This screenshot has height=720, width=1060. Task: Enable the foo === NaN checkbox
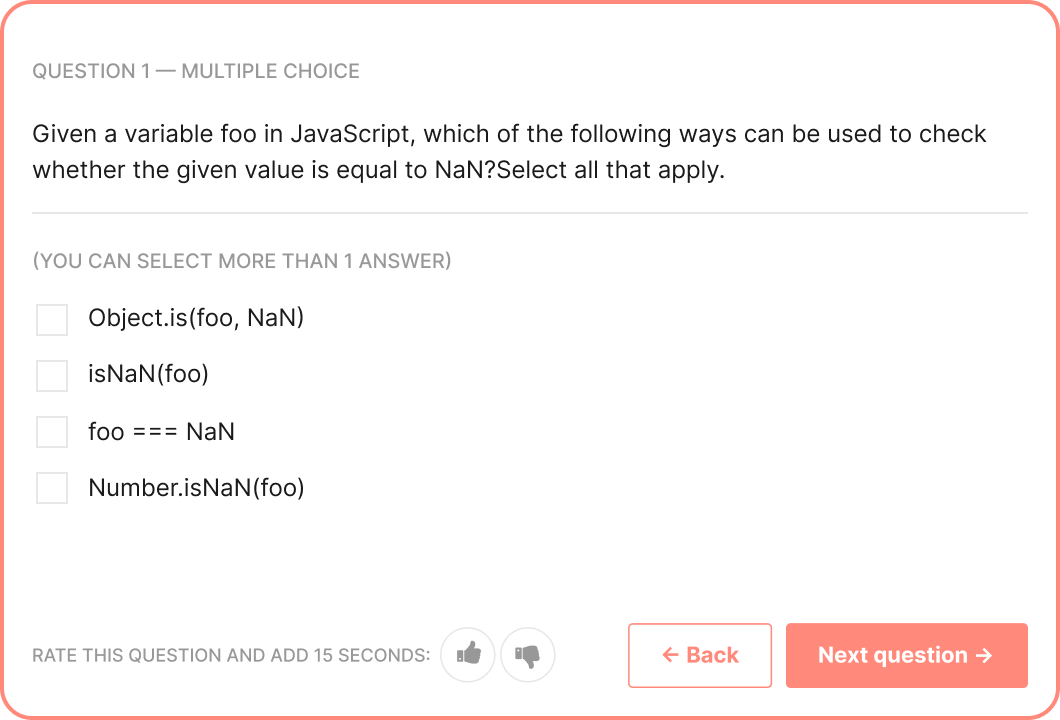coord(52,432)
